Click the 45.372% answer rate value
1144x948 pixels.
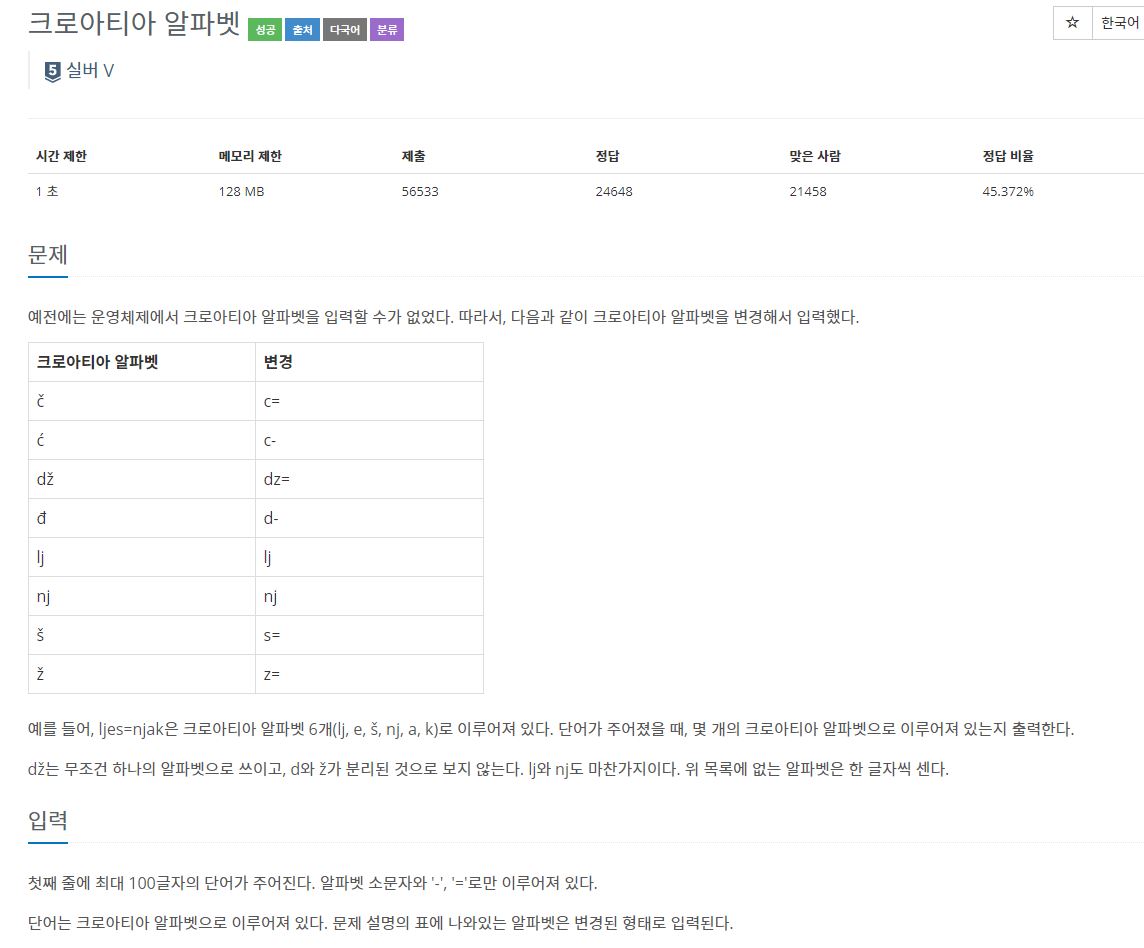pyautogui.click(x=1008, y=191)
